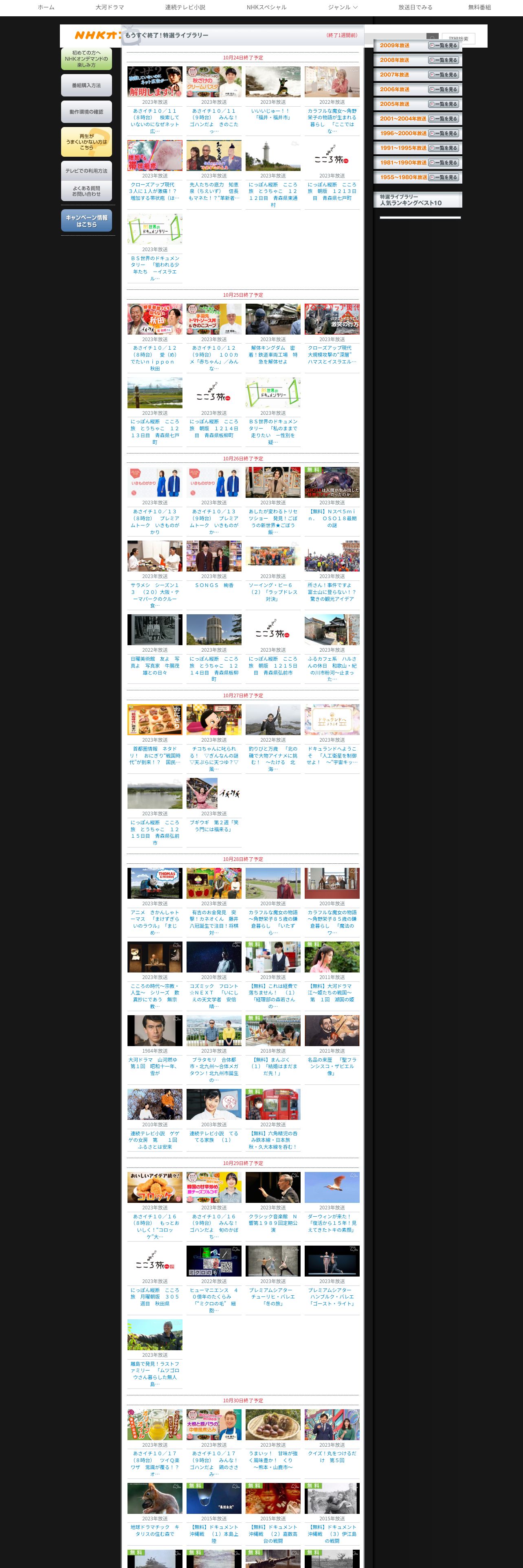Open link あさイチ10/11(8時台) 検索していないのに

[155, 121]
